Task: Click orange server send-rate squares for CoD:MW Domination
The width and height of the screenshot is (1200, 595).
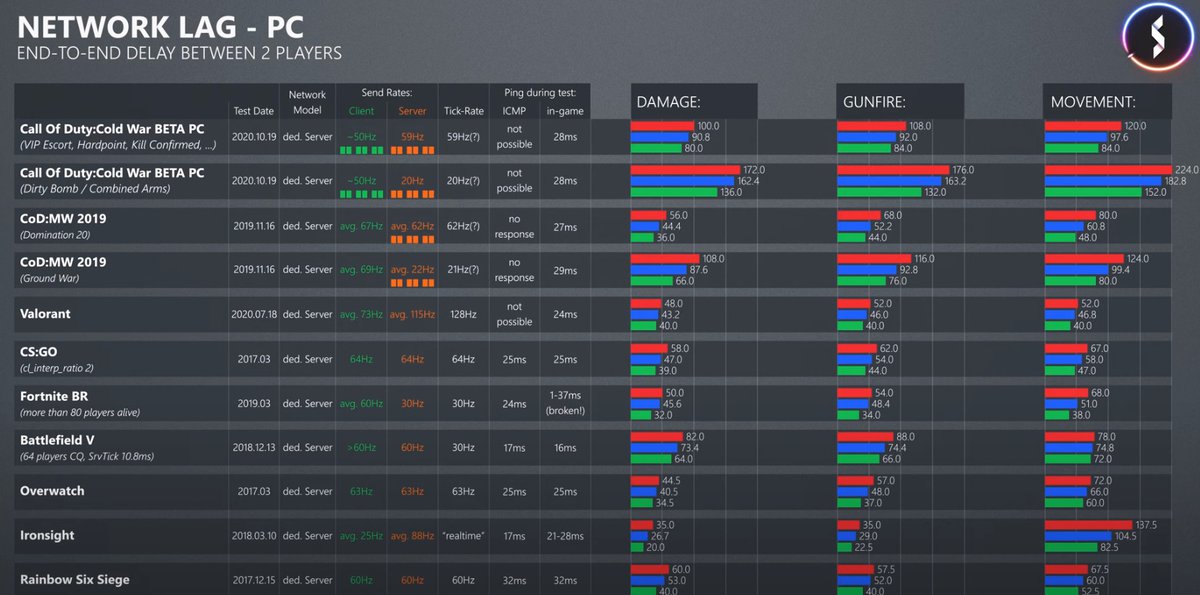Action: [411, 240]
